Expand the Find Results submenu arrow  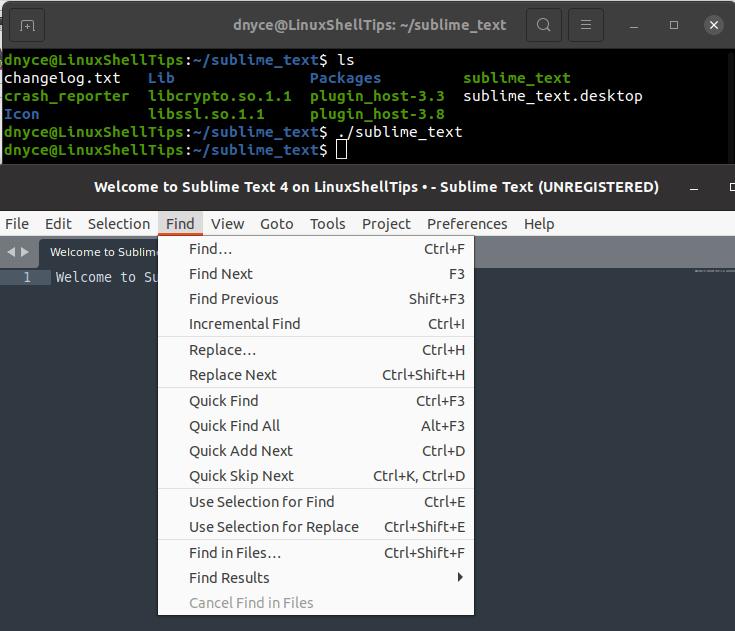[x=460, y=577]
